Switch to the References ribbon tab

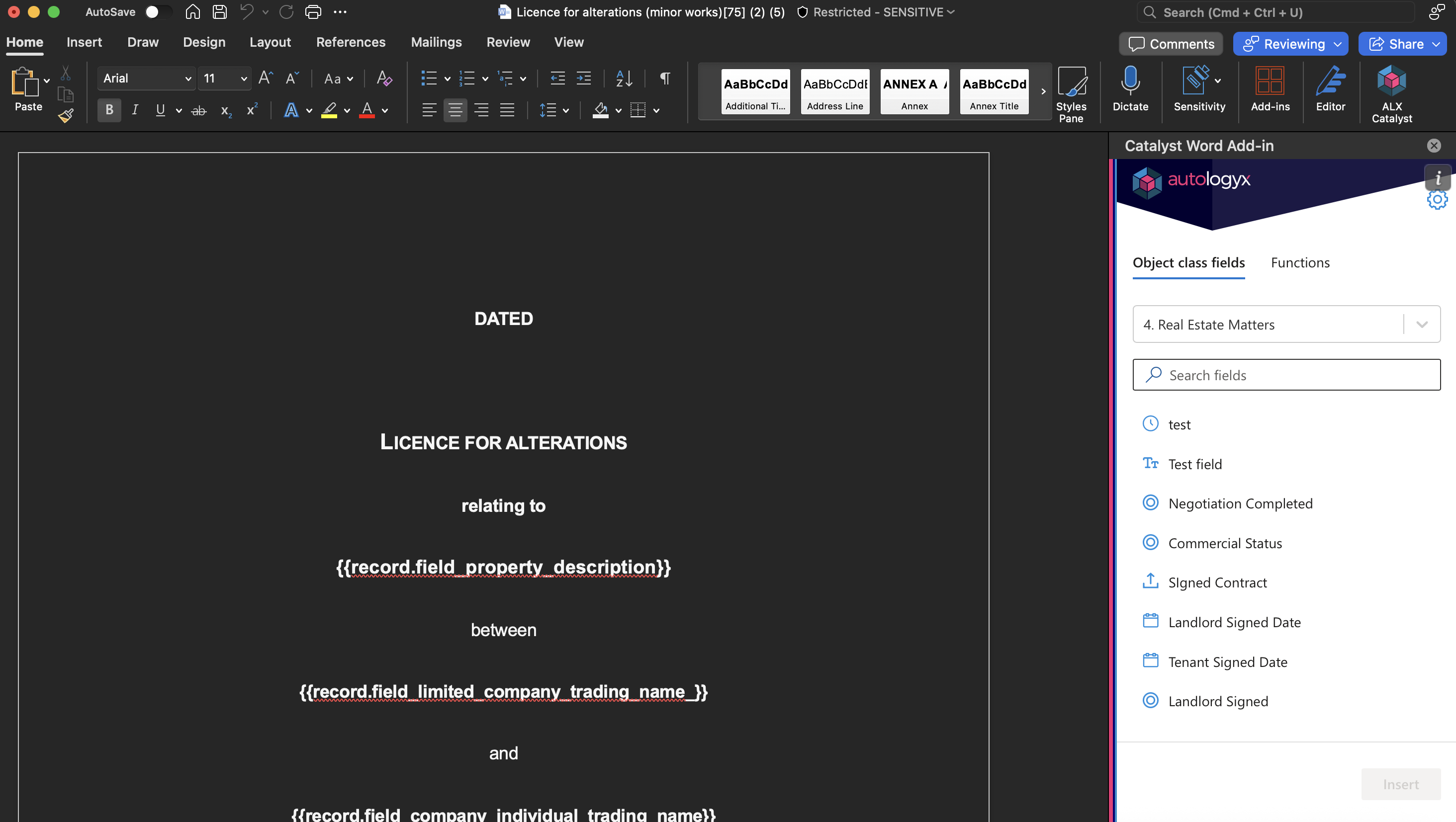[351, 42]
